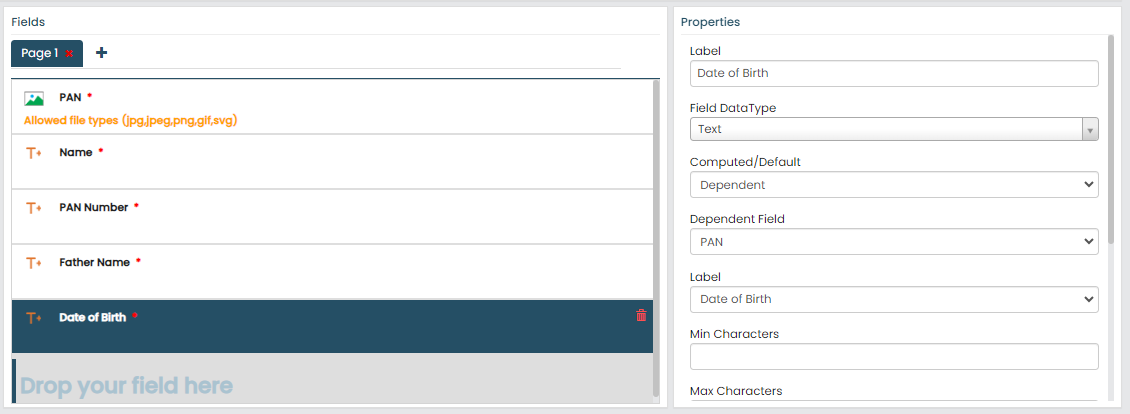Click the text icon beside Date of Birth
The image size is (1130, 414).
pos(34,318)
